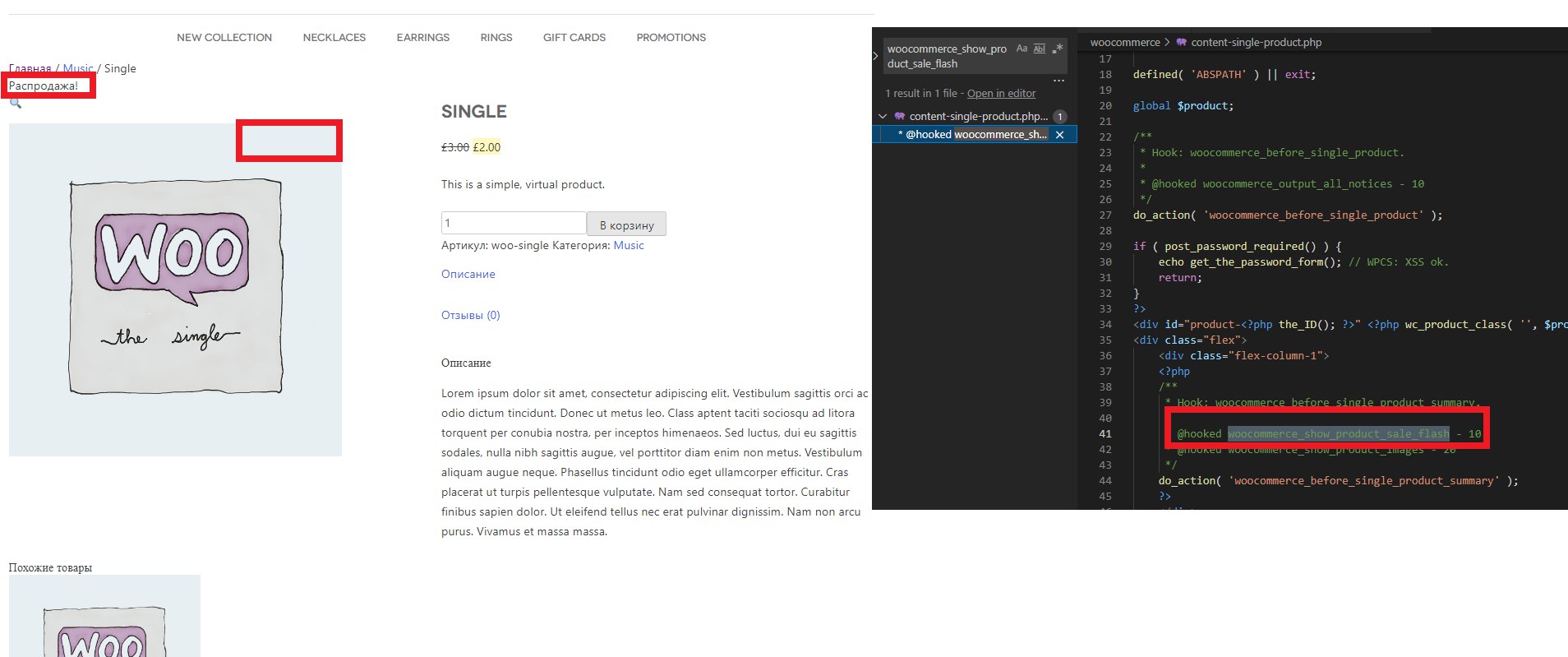Collapse content-single-product.php search result group
This screenshot has width=1568, height=657.
point(883,117)
